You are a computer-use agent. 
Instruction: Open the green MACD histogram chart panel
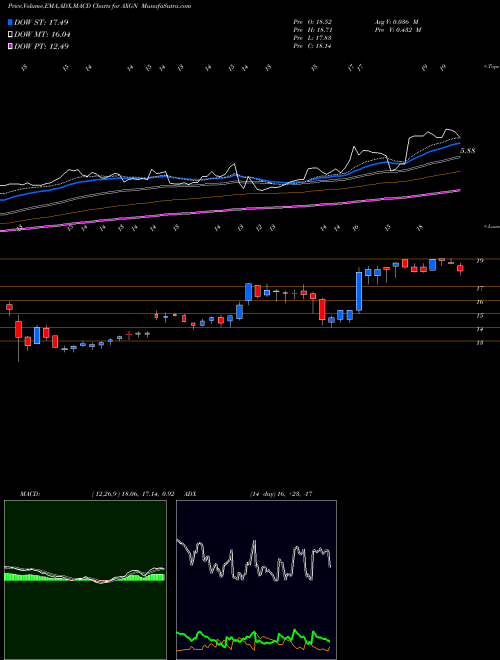tap(85, 580)
